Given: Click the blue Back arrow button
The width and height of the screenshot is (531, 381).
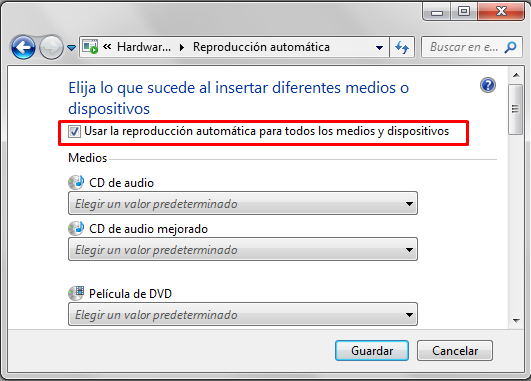Looking at the screenshot, I should click(23, 47).
